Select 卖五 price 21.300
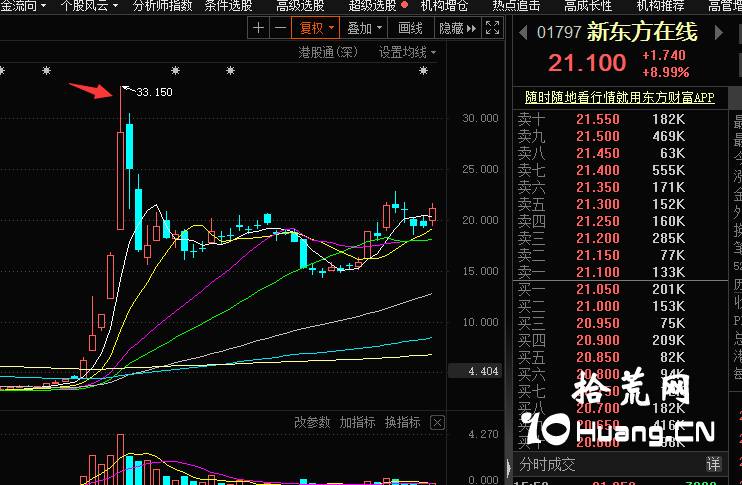The image size is (742, 485). [598, 204]
